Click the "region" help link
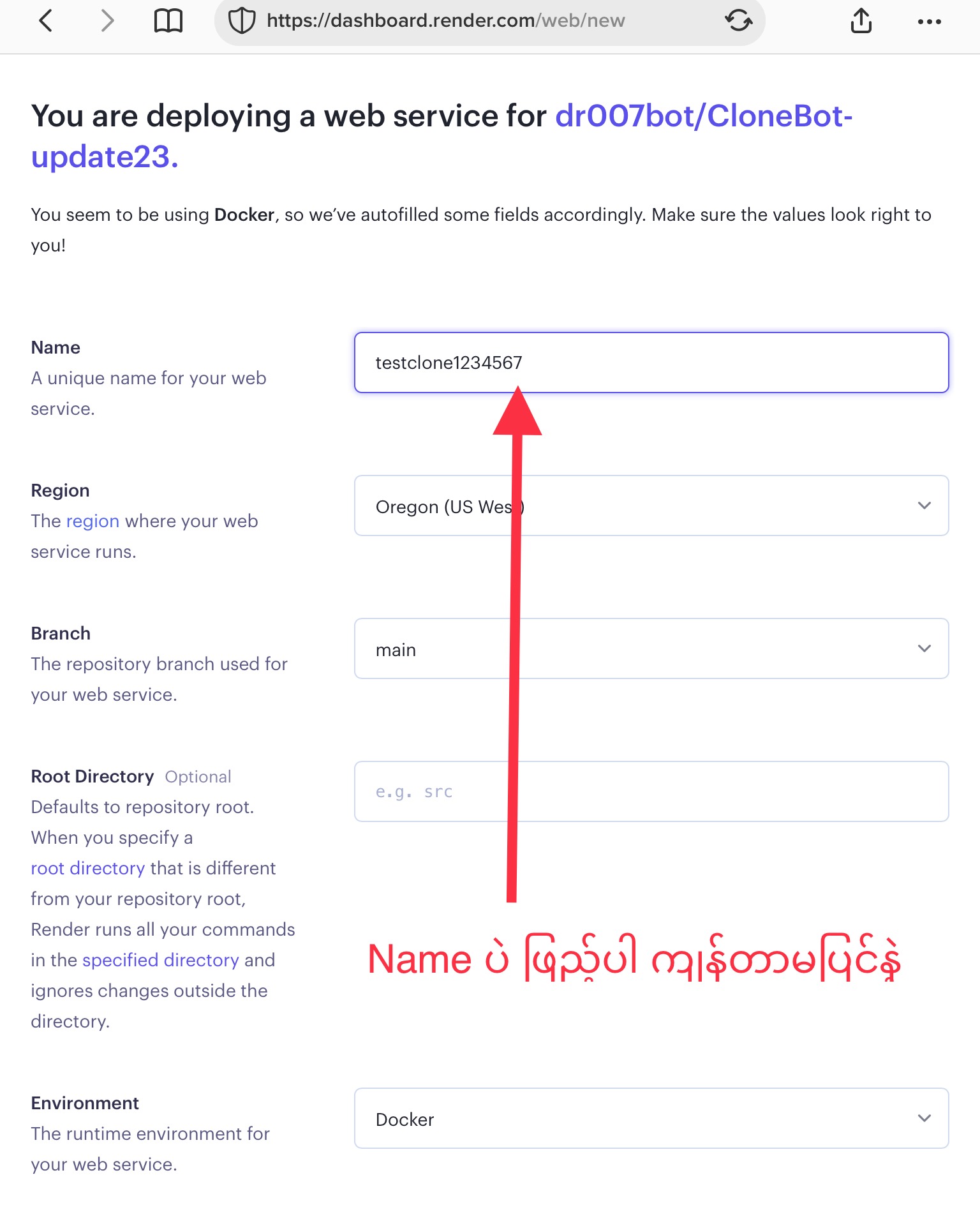 [x=93, y=521]
